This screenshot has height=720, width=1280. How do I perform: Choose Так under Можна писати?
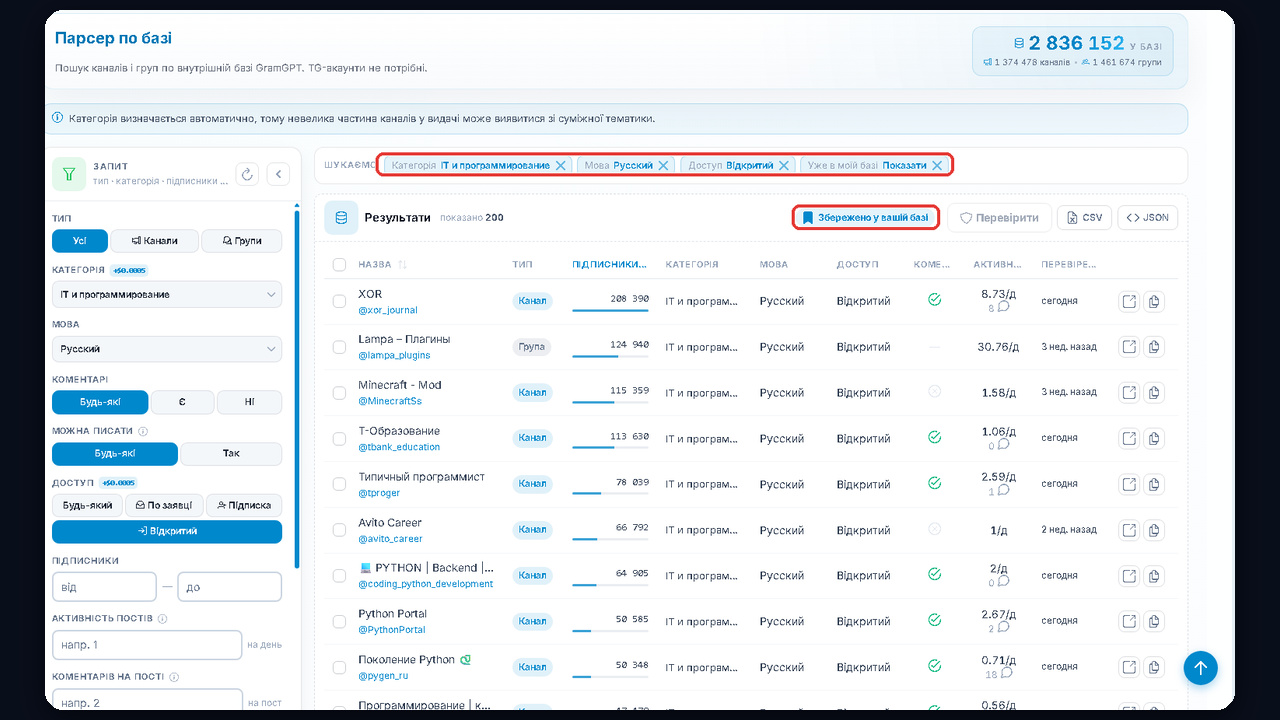pos(231,454)
